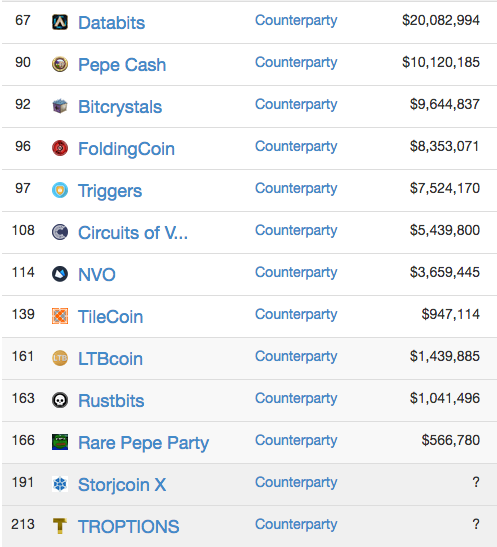
Task: Click the Databits coin icon
Action: click(60, 22)
